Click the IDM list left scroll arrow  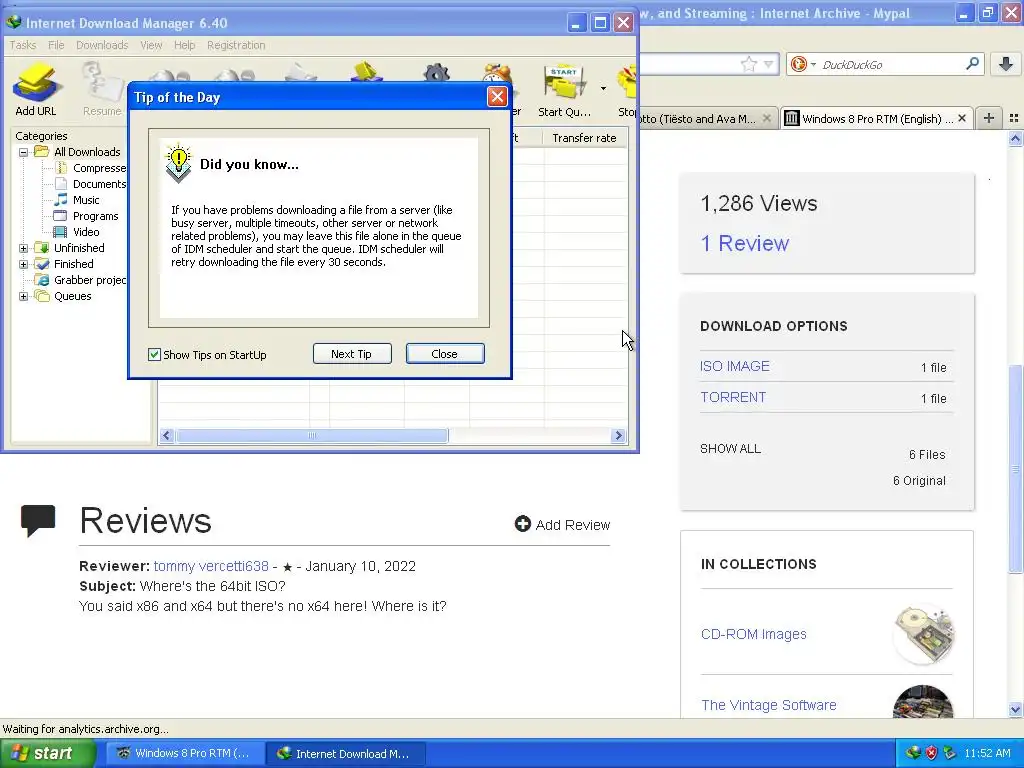167,436
